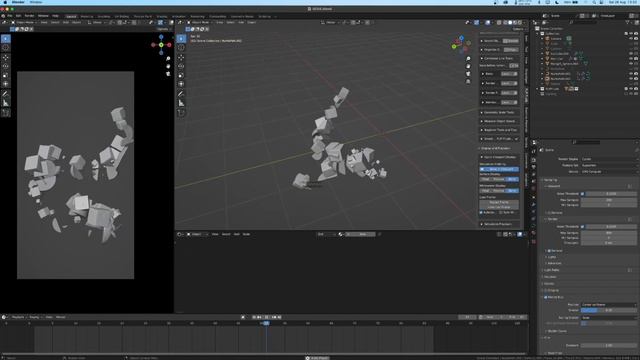
Task: Click the Film Exposure value field
Action: pos(609,345)
